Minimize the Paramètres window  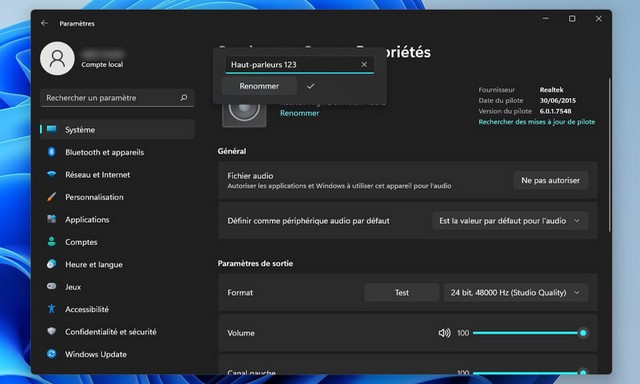[x=546, y=19]
